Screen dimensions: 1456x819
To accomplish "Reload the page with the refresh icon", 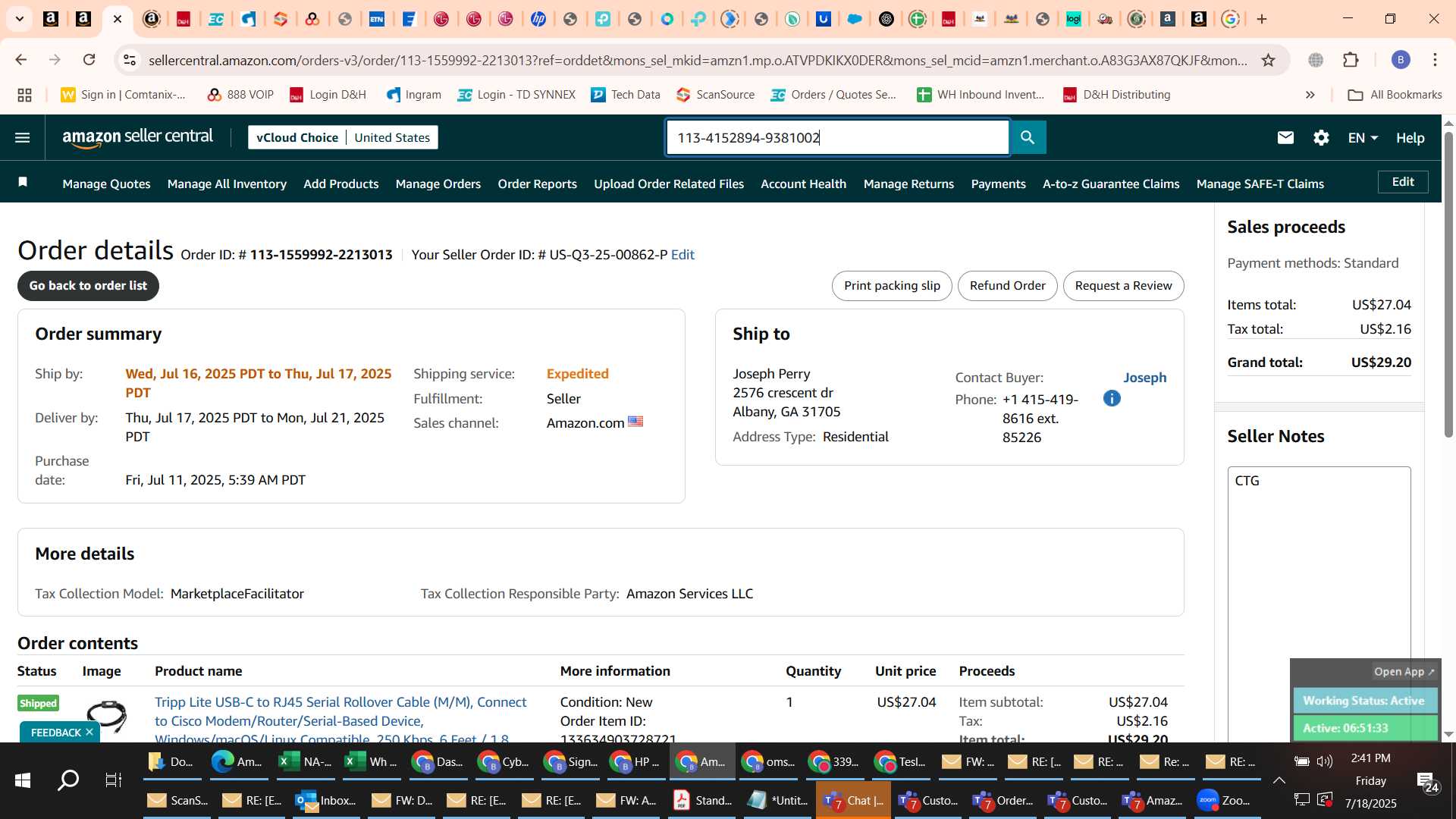I will point(89,60).
